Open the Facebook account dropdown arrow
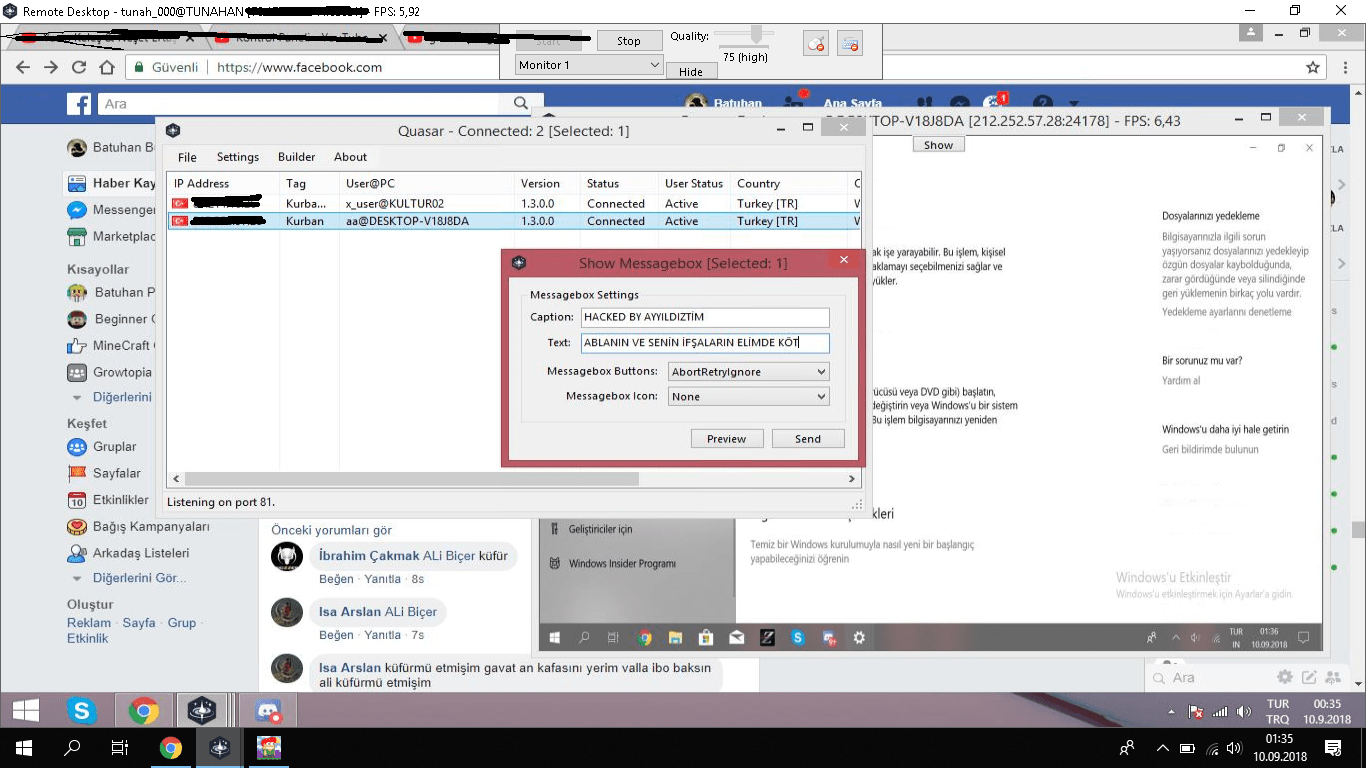The height and width of the screenshot is (768, 1366). coord(1074,103)
